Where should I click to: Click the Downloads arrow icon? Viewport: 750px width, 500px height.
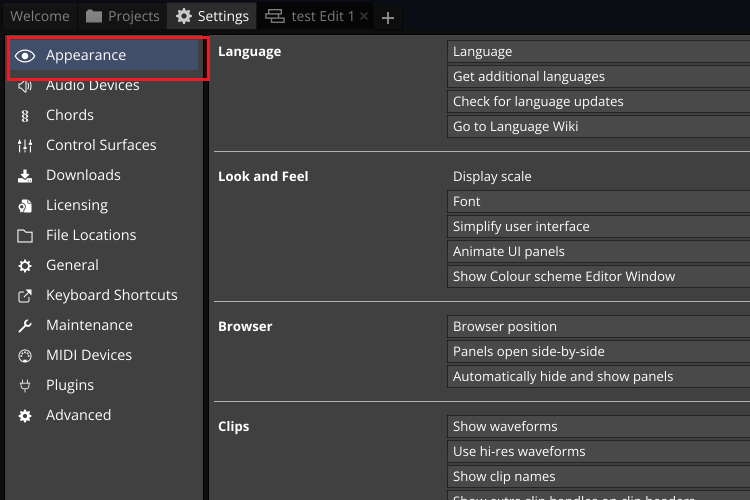tap(25, 176)
